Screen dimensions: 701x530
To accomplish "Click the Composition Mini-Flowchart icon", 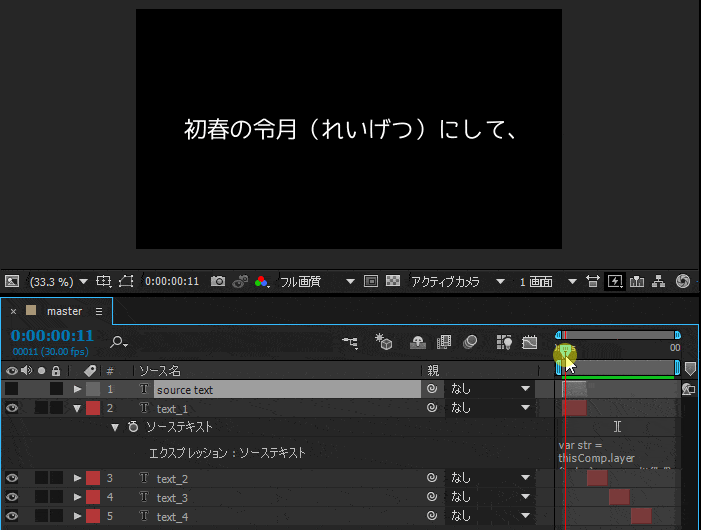I will pos(350,342).
